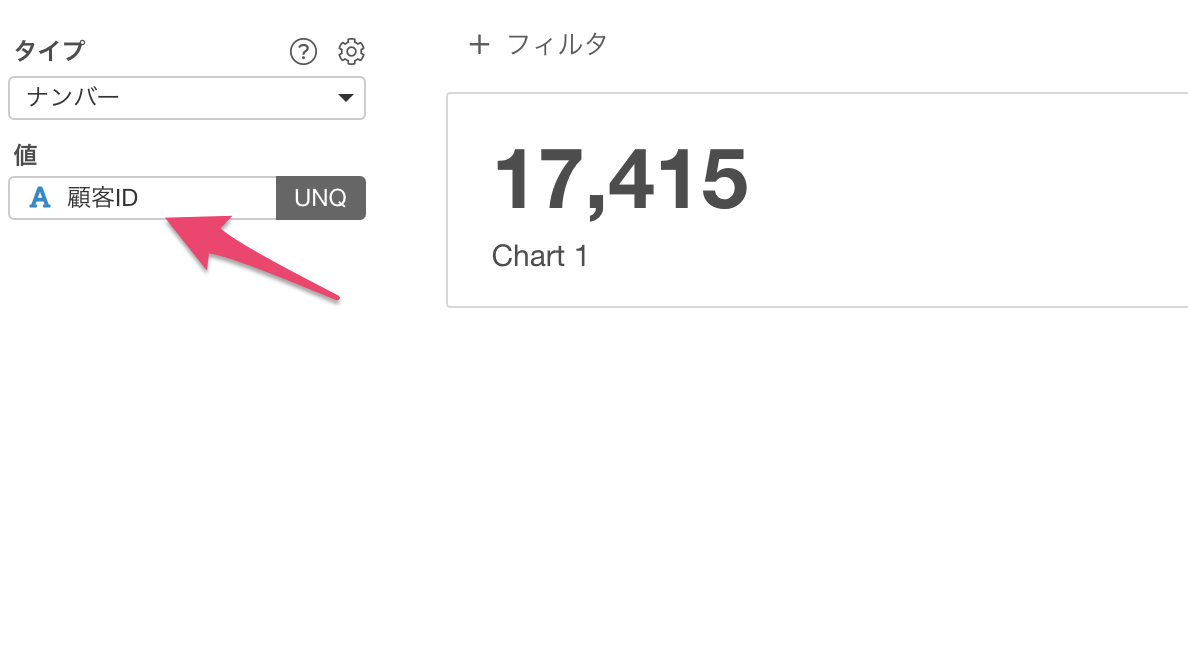Click the Chart 1 title label
Viewport: 1188px width, 654px height.
click(x=539, y=256)
